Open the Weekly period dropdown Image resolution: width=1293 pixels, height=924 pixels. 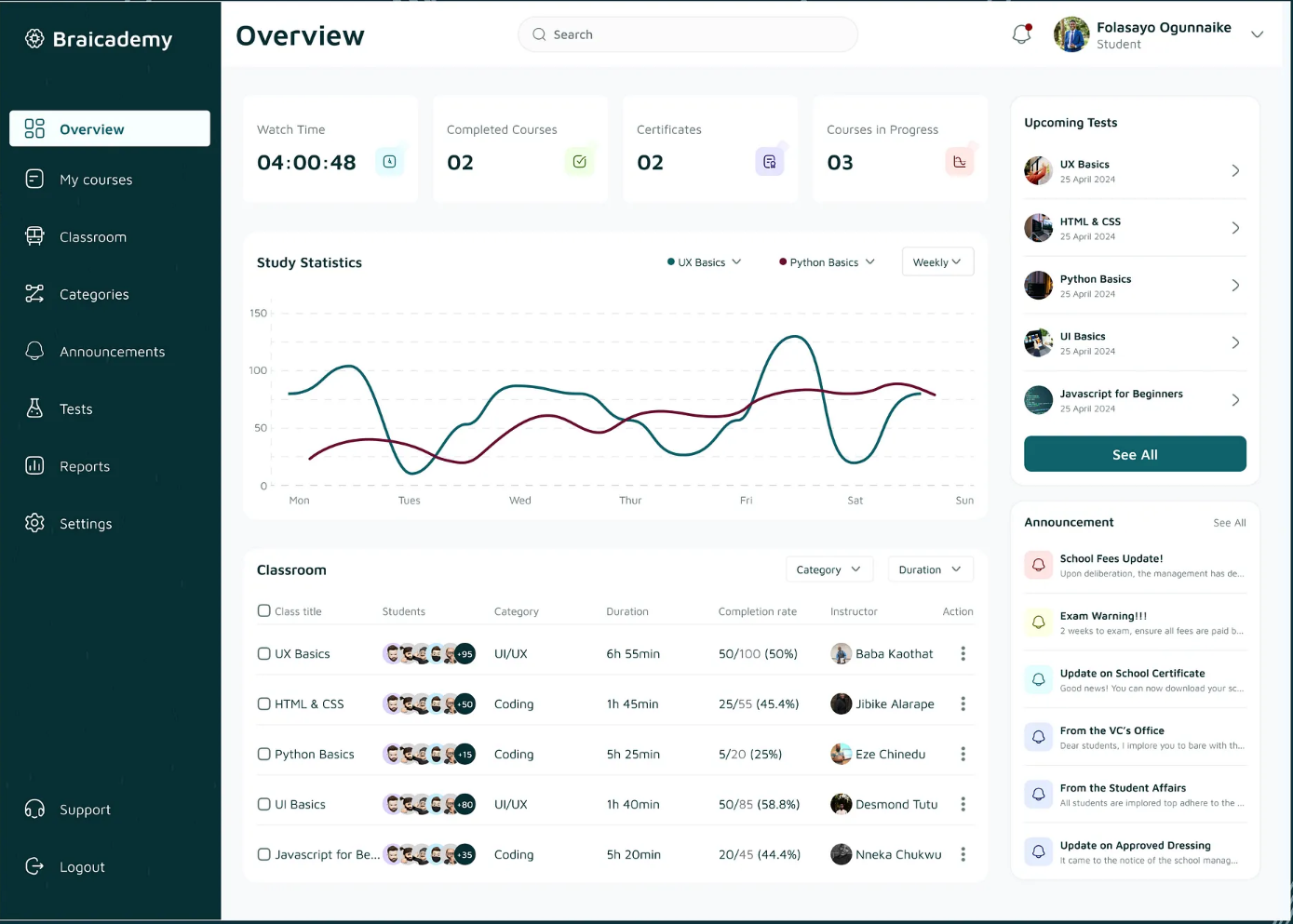pyautogui.click(x=937, y=262)
